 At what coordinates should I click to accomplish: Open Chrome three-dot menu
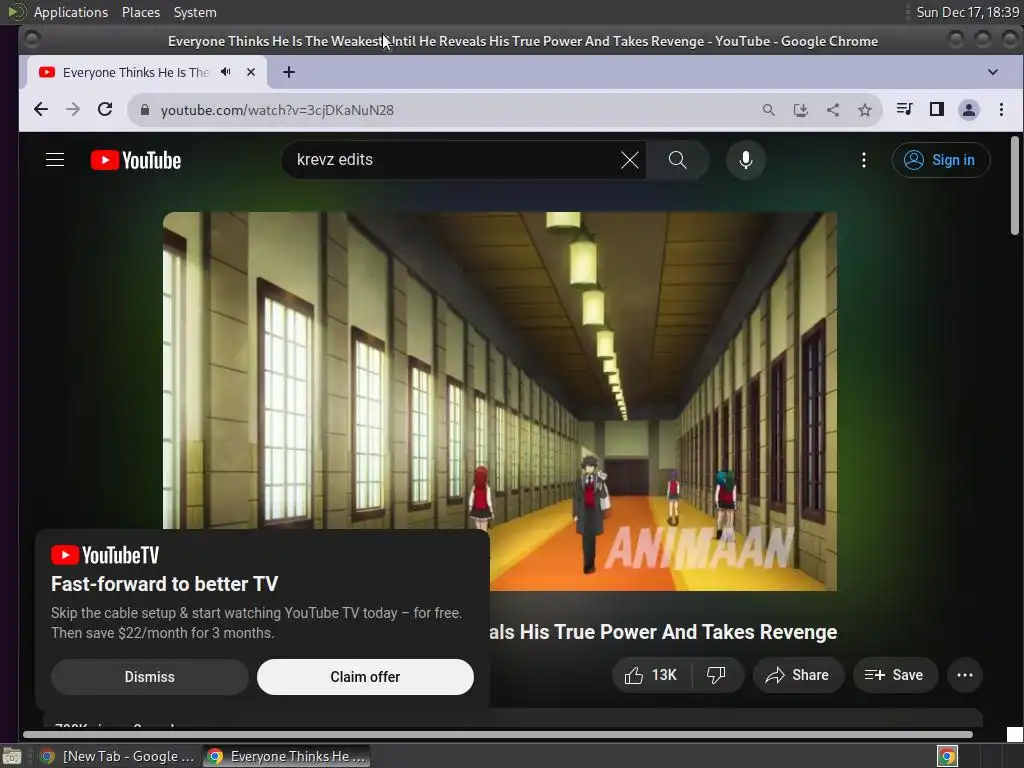pos(1001,110)
